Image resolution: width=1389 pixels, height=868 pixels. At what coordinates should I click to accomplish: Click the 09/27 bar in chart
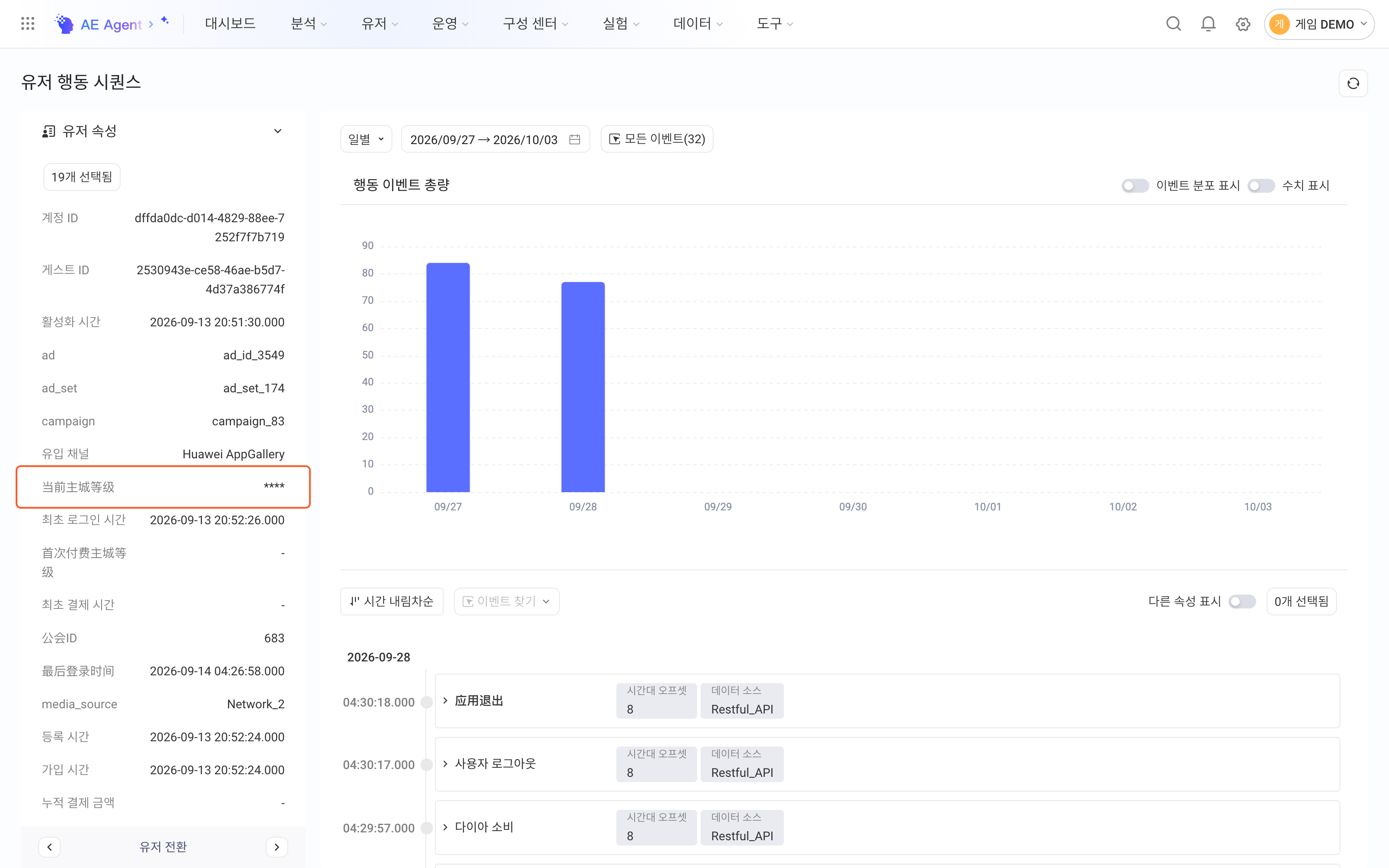coord(448,377)
